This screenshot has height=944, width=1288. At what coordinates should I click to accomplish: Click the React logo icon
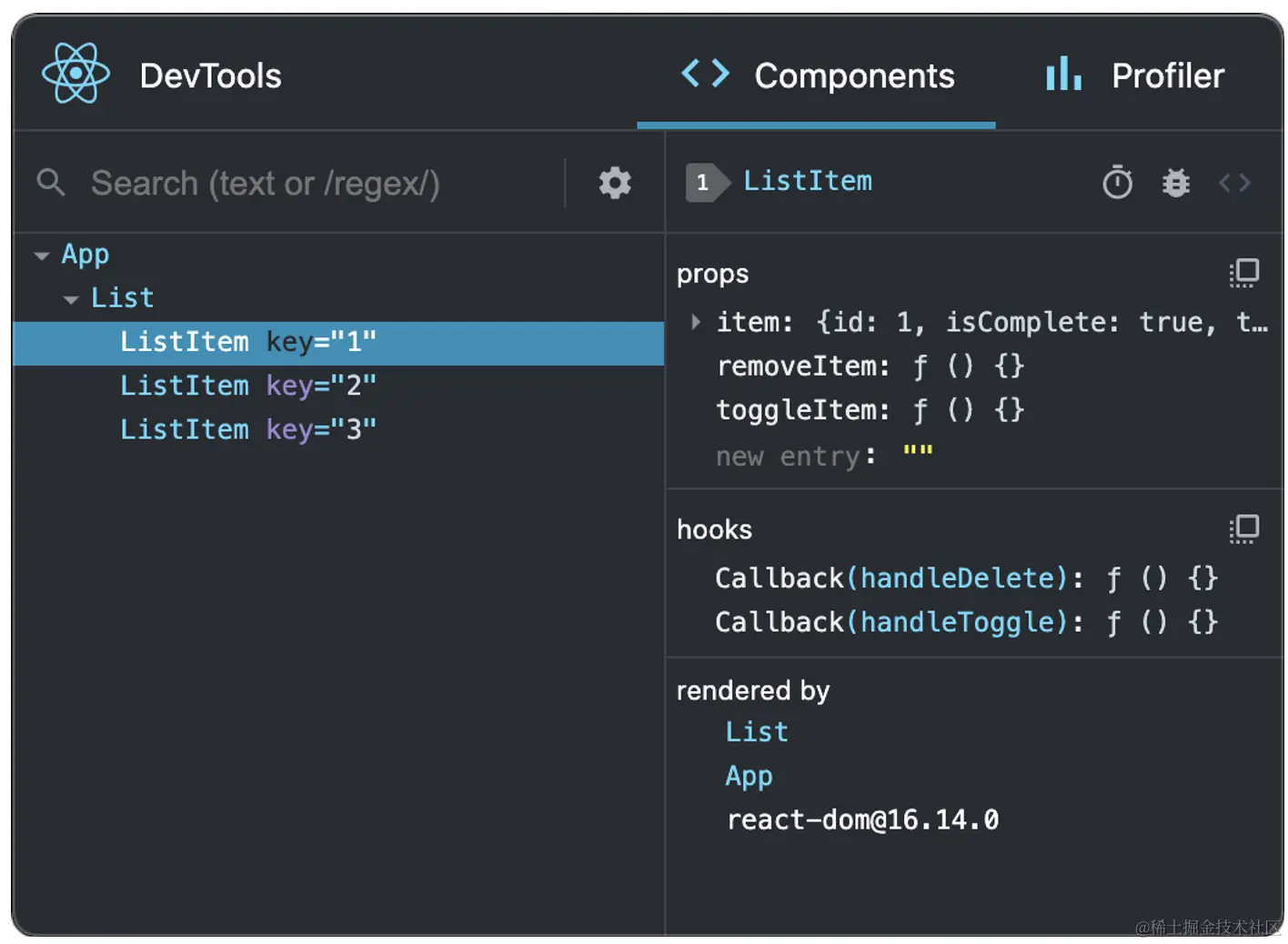pos(75,74)
